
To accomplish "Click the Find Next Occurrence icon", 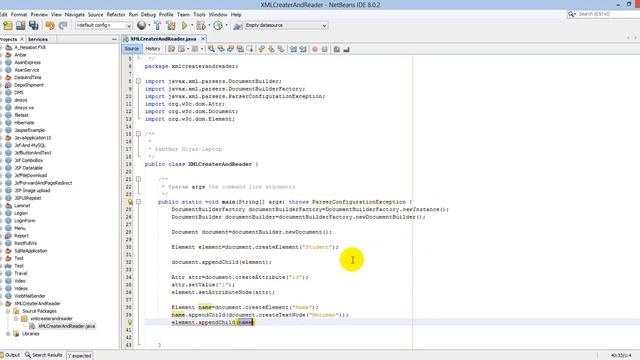I will (x=231, y=49).
